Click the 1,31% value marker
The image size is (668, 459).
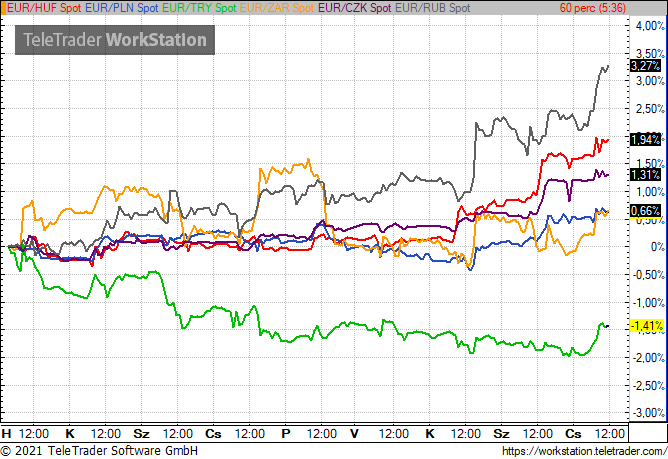pyautogui.click(x=645, y=174)
